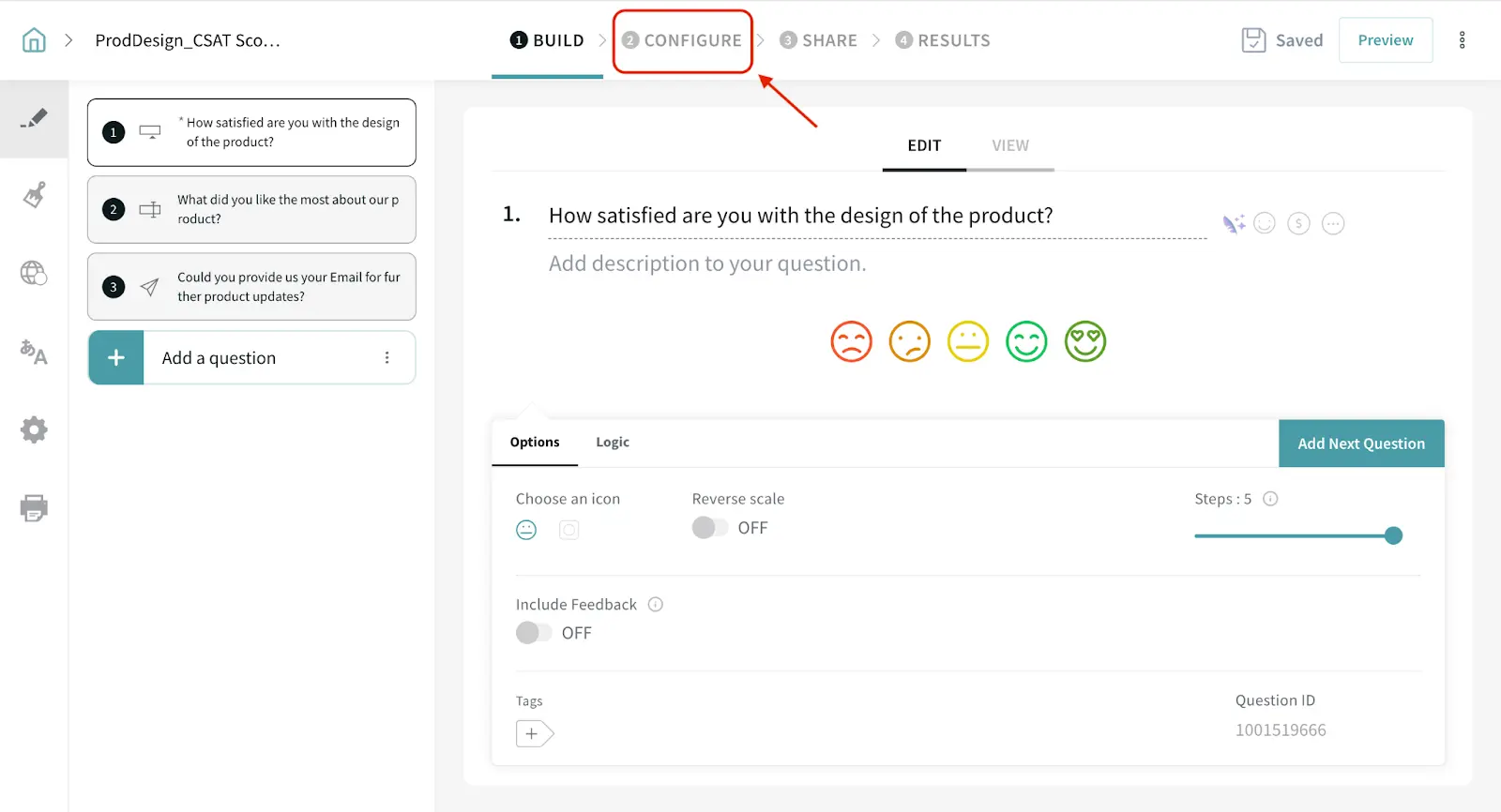Open the three-dot menu beside Add a question
Viewport: 1501px width, 812px height.
(x=387, y=358)
